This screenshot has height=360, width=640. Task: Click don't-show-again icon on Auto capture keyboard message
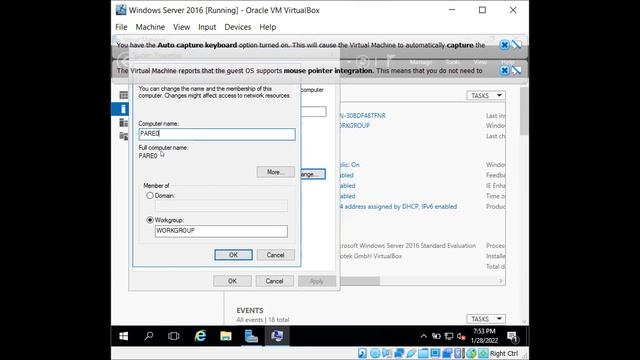pos(517,45)
